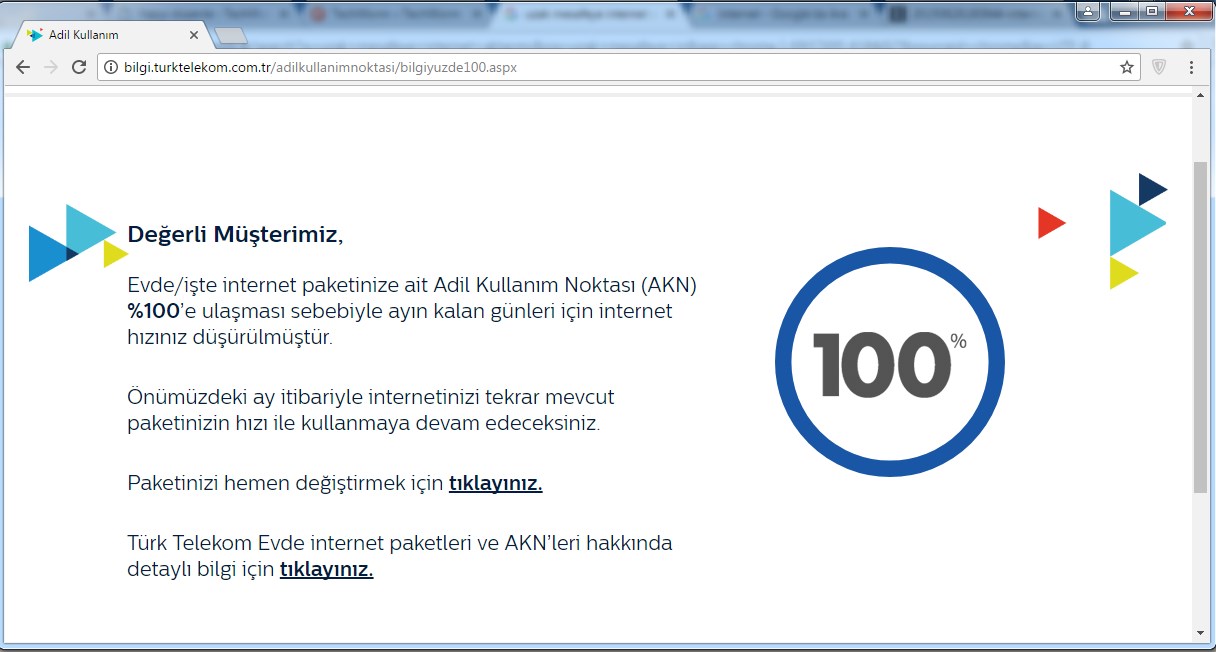Bookmark this page with the star icon
The width and height of the screenshot is (1216, 652).
coord(1127,67)
